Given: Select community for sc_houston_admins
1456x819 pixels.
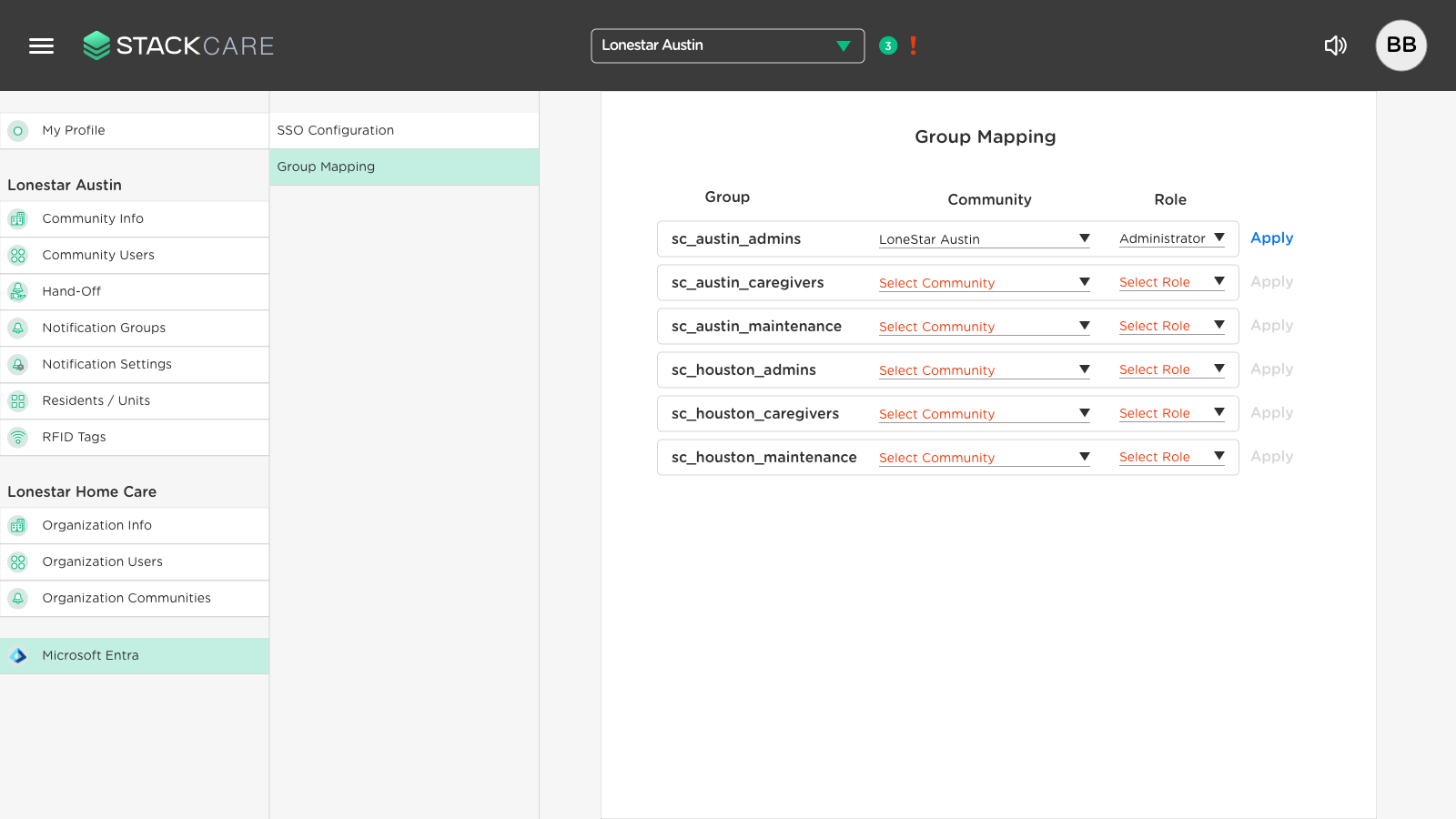Looking at the screenshot, I should click(984, 370).
